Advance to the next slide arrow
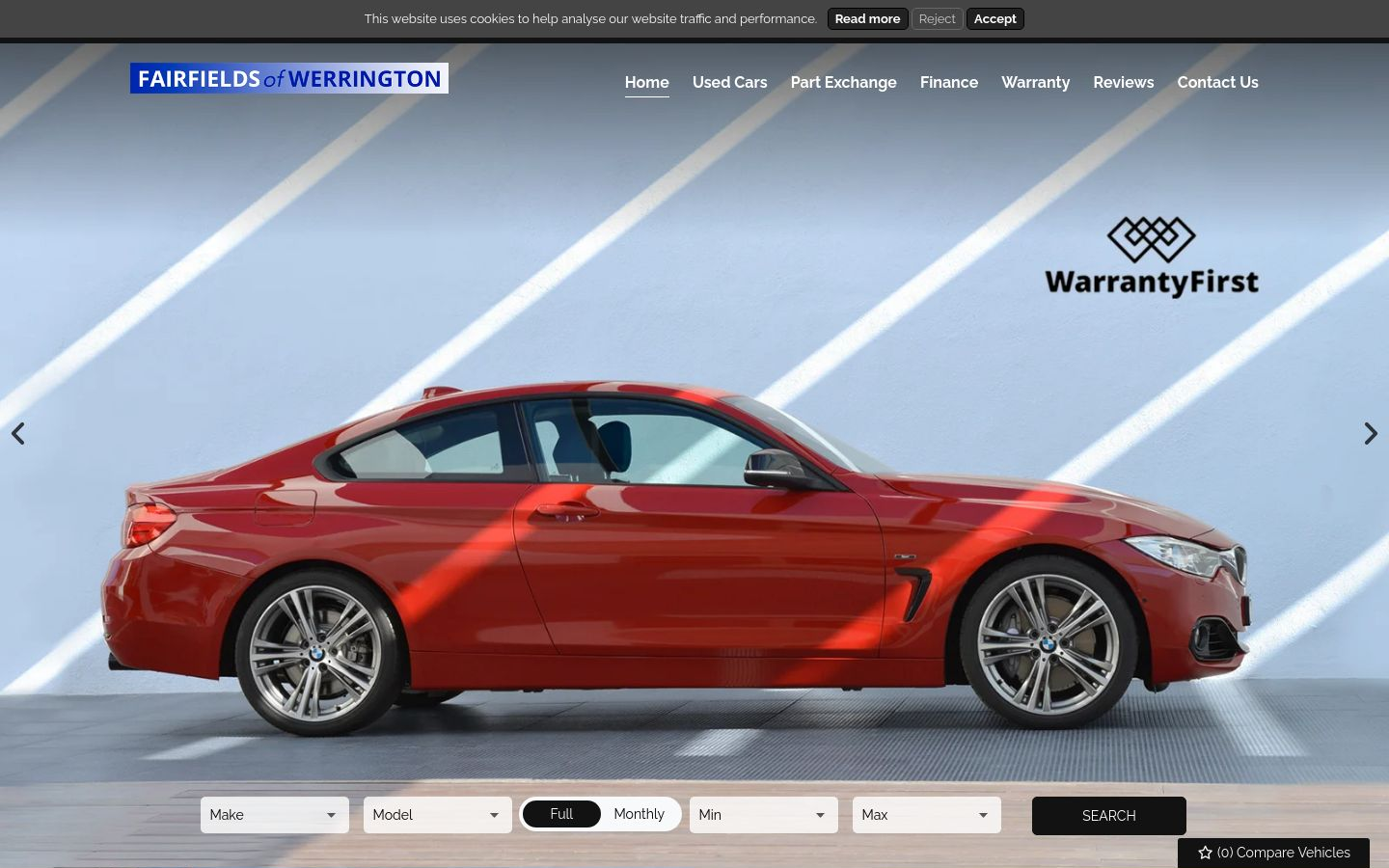1389x868 pixels. [x=1371, y=434]
